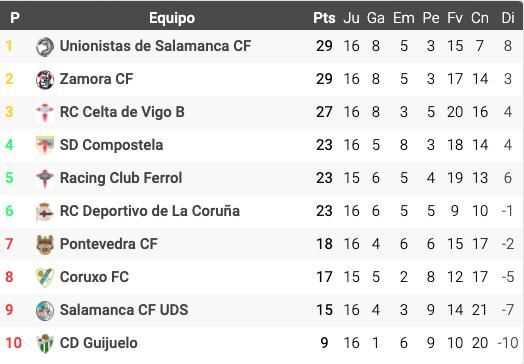The width and height of the screenshot is (524, 364).
Task: Click the Zamora CF team crest
Action: pyautogui.click(x=45, y=80)
